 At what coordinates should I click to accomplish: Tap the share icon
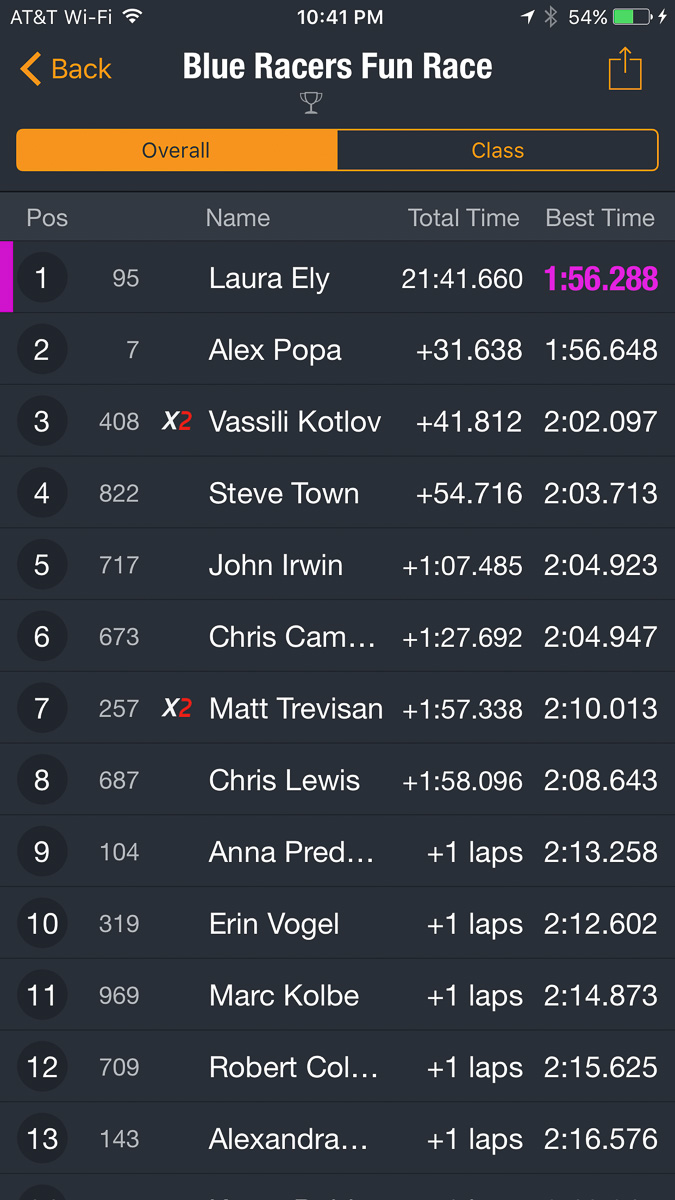coord(625,70)
